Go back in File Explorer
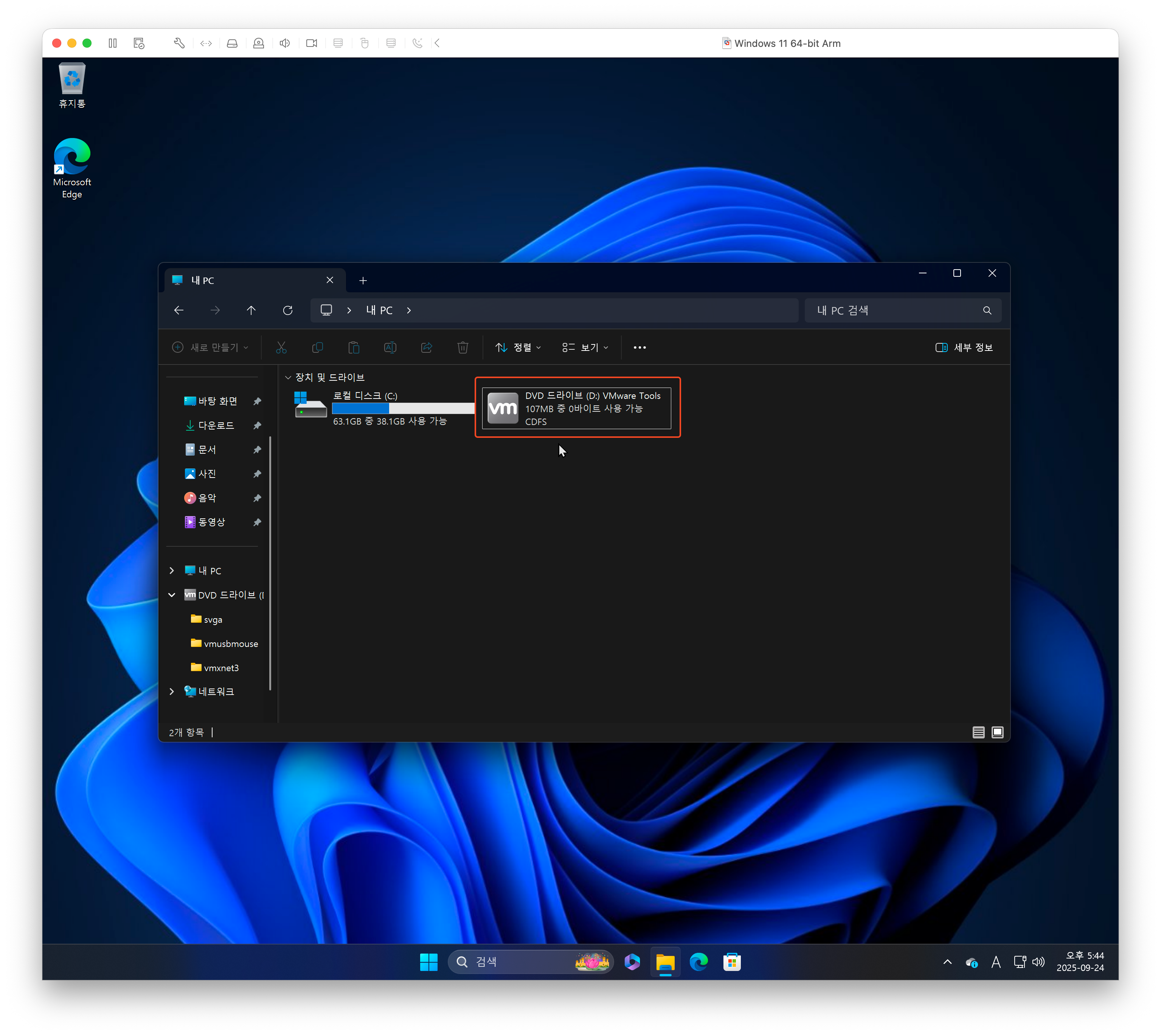 pos(179,310)
